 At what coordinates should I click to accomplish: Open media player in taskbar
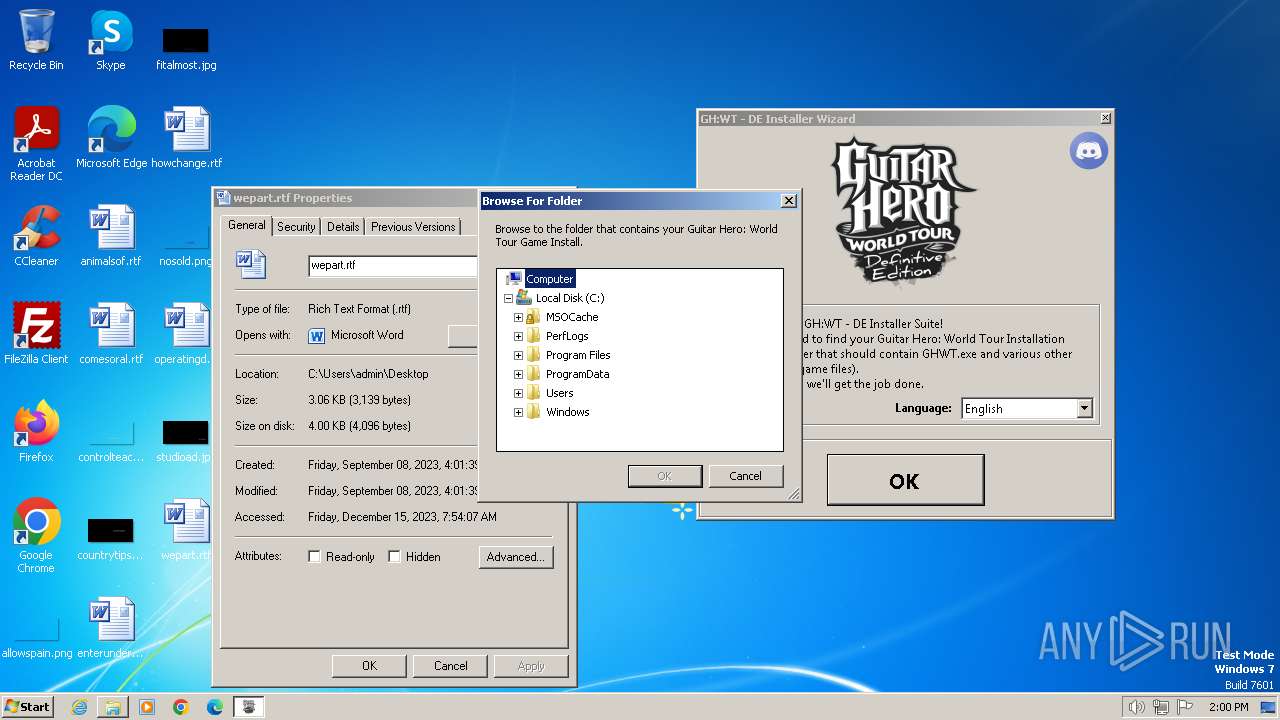coord(147,707)
